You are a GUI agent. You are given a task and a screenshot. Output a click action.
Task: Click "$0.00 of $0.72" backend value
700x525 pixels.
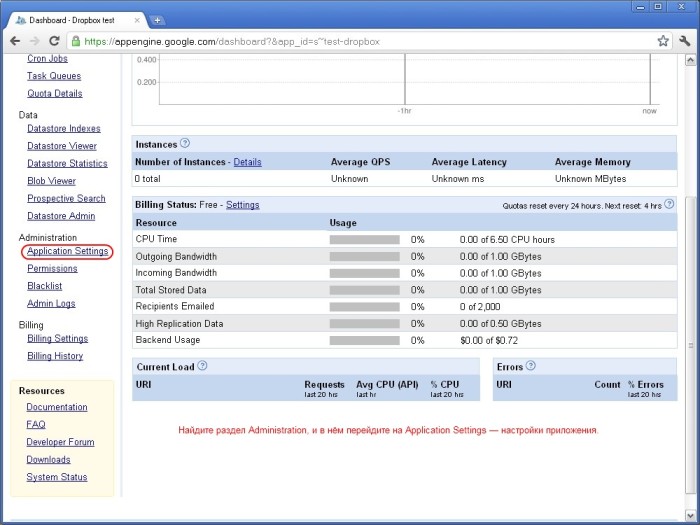point(489,341)
